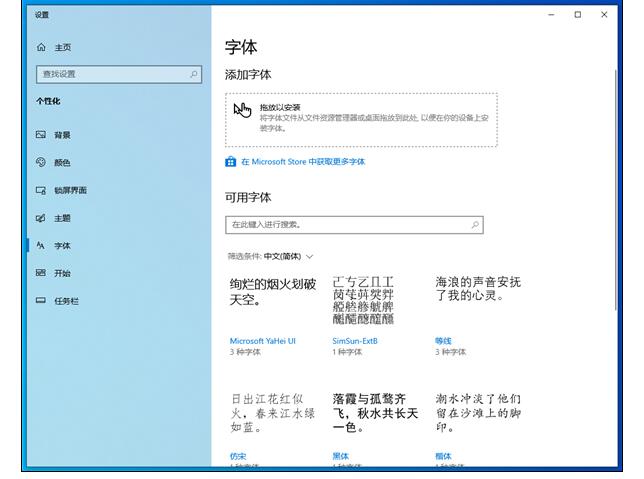Click the 添加字体 heading
Viewport: 644px width, 479px height.
(x=248, y=75)
